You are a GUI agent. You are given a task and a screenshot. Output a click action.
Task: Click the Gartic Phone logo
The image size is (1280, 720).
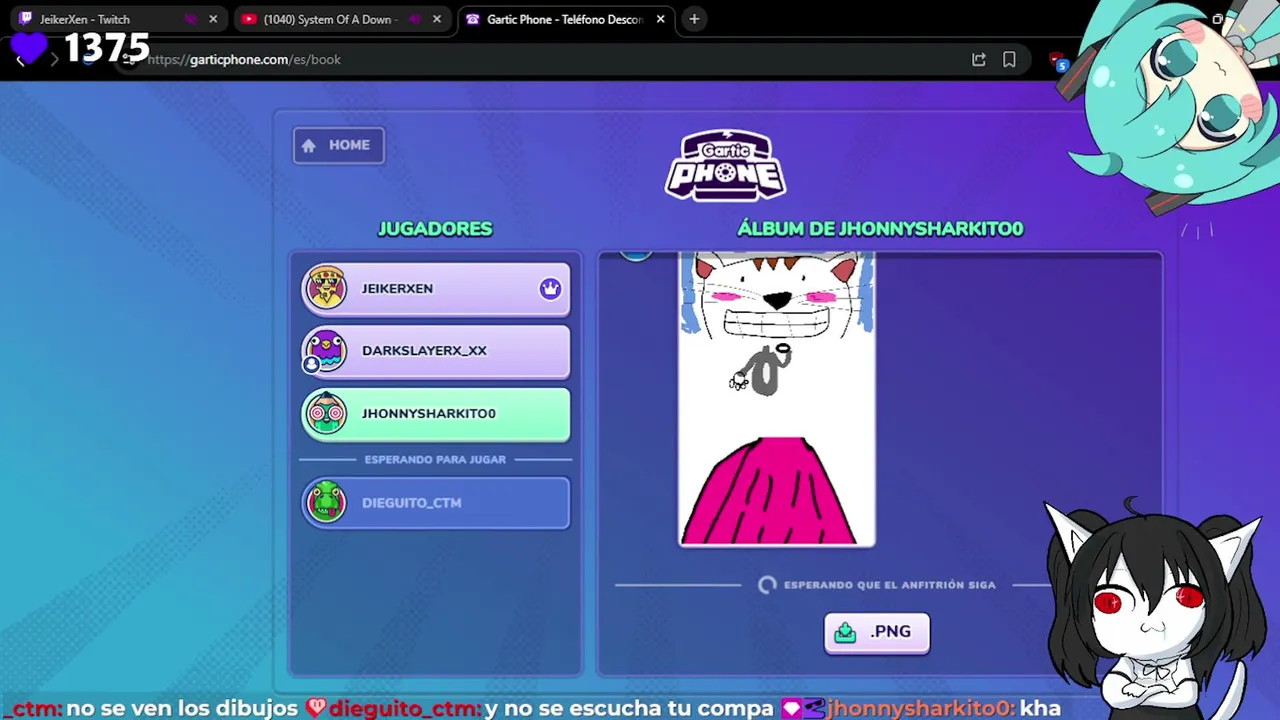726,166
